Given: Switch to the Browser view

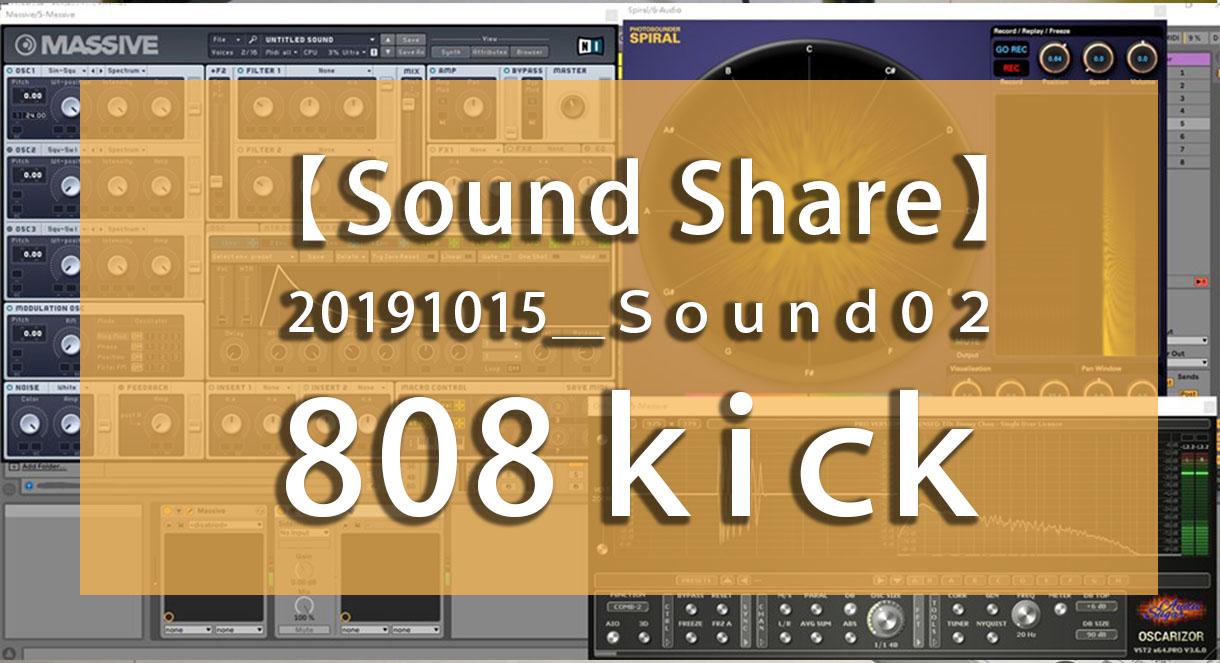Looking at the screenshot, I should 529,52.
